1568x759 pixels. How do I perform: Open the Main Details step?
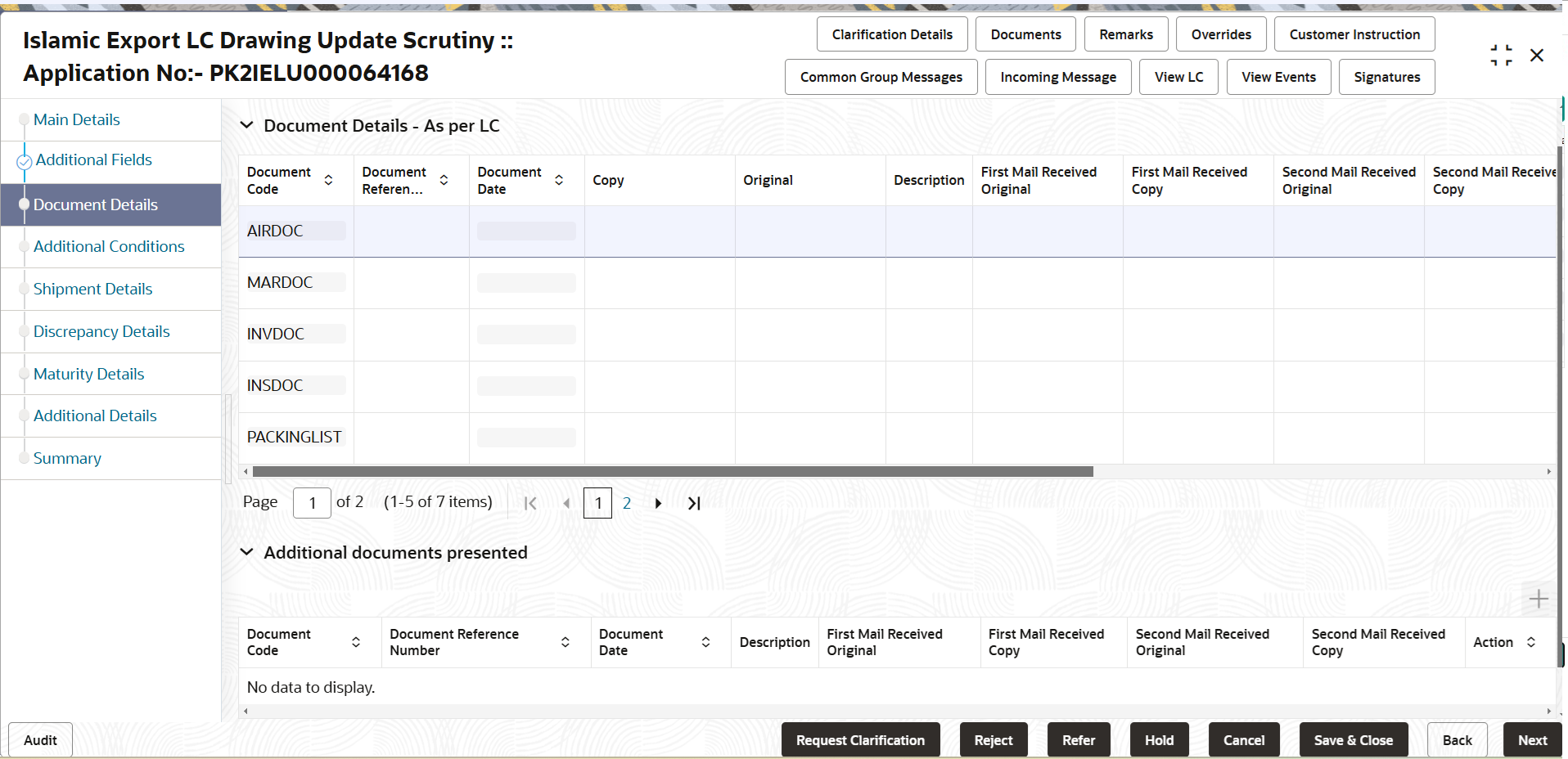coord(77,119)
